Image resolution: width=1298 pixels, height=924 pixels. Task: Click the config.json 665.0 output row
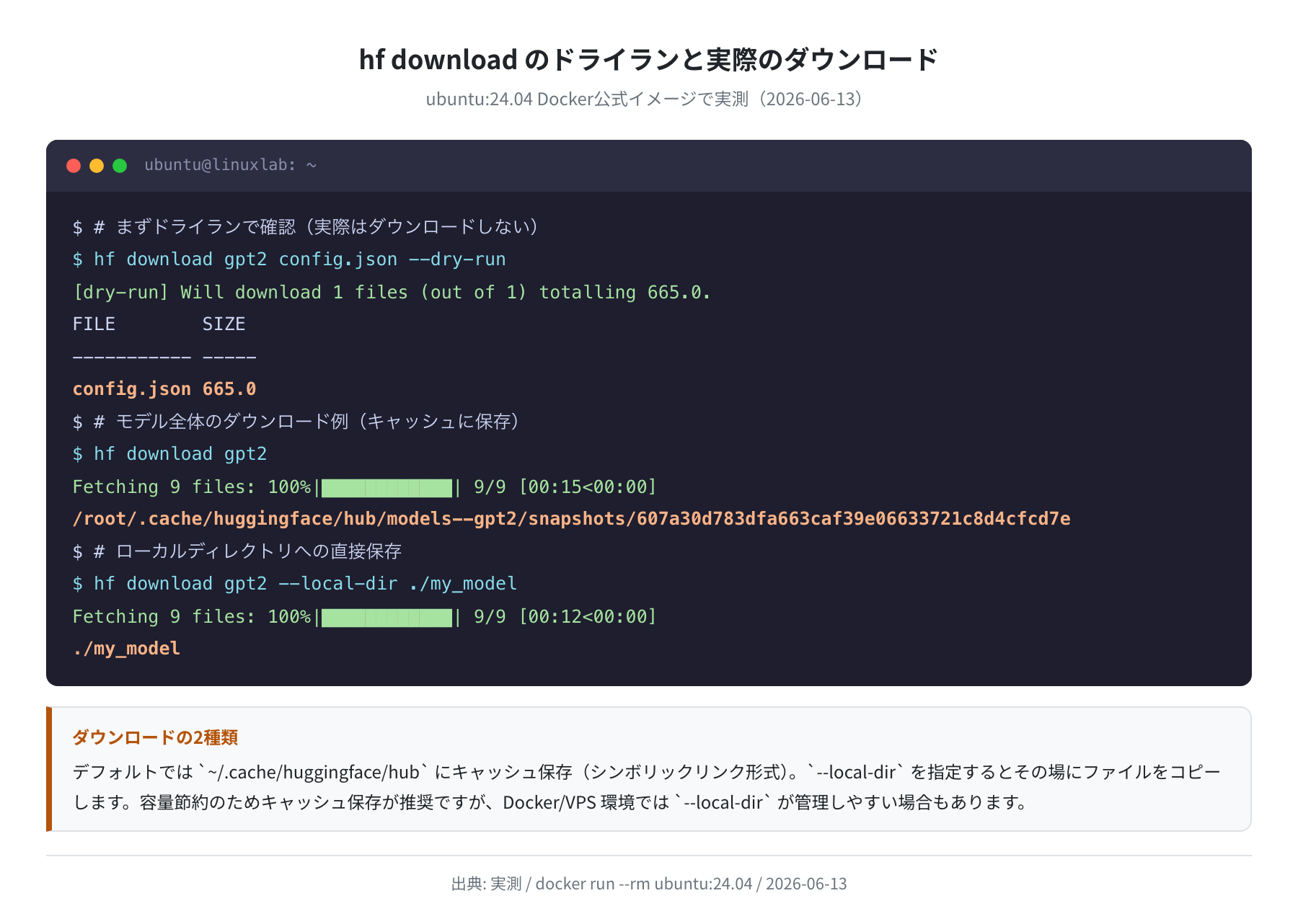164,389
